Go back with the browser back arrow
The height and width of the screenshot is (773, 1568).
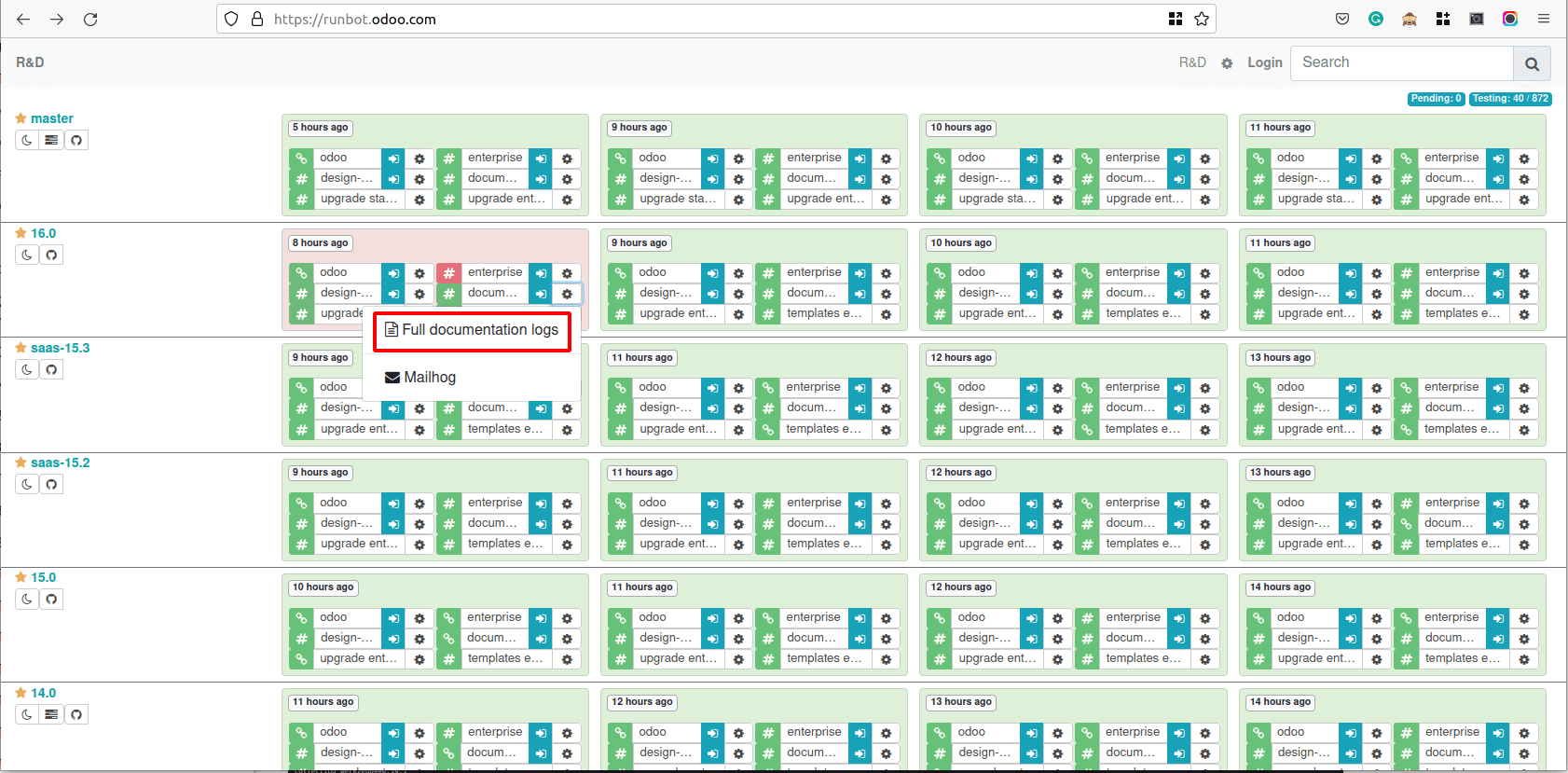pyautogui.click(x=23, y=19)
